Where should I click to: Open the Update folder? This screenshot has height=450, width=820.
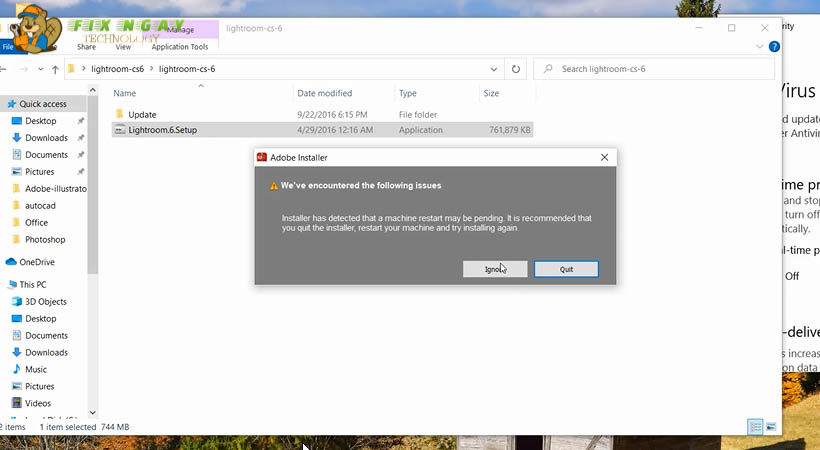coord(142,115)
